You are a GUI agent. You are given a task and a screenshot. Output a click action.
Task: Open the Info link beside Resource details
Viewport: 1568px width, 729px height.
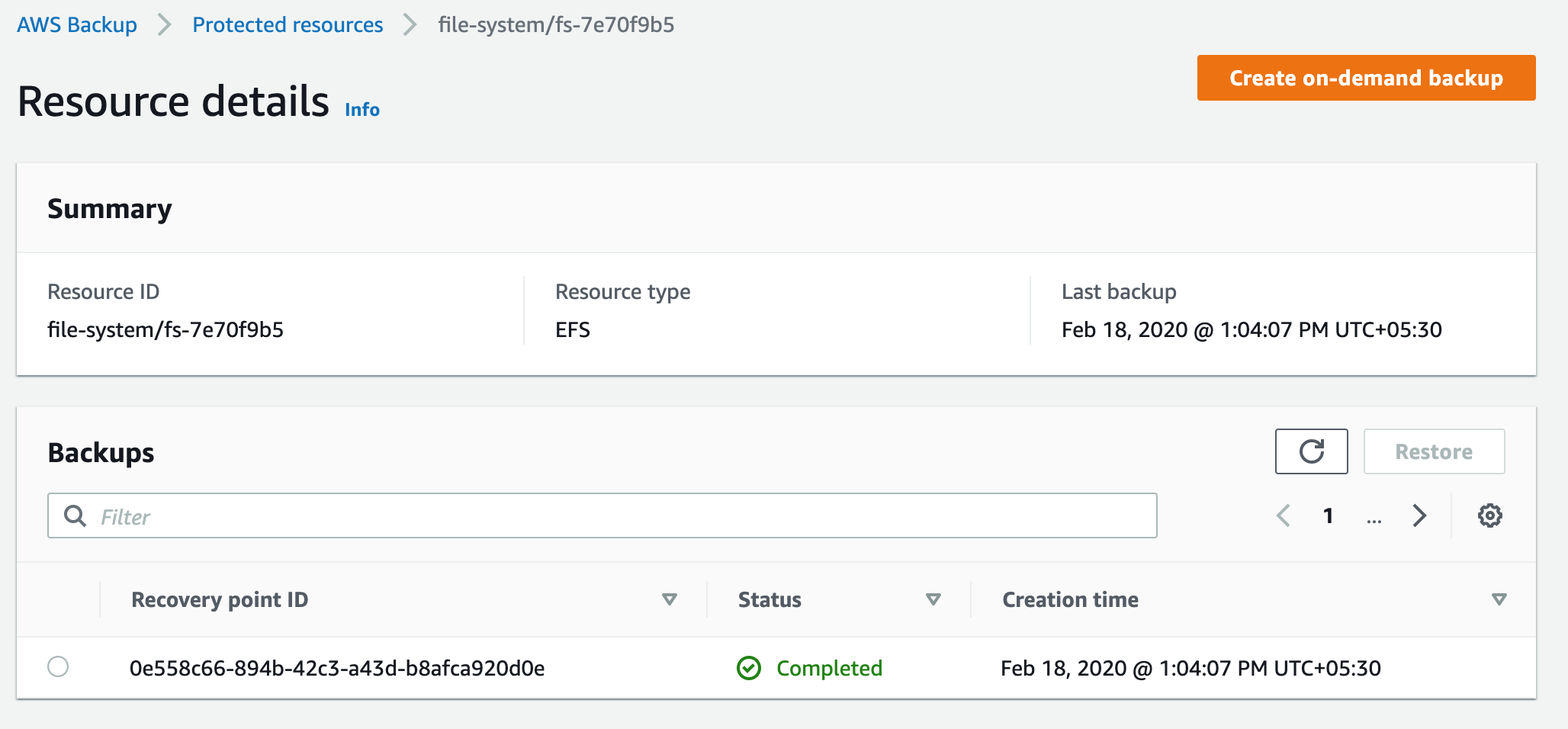pyautogui.click(x=361, y=109)
